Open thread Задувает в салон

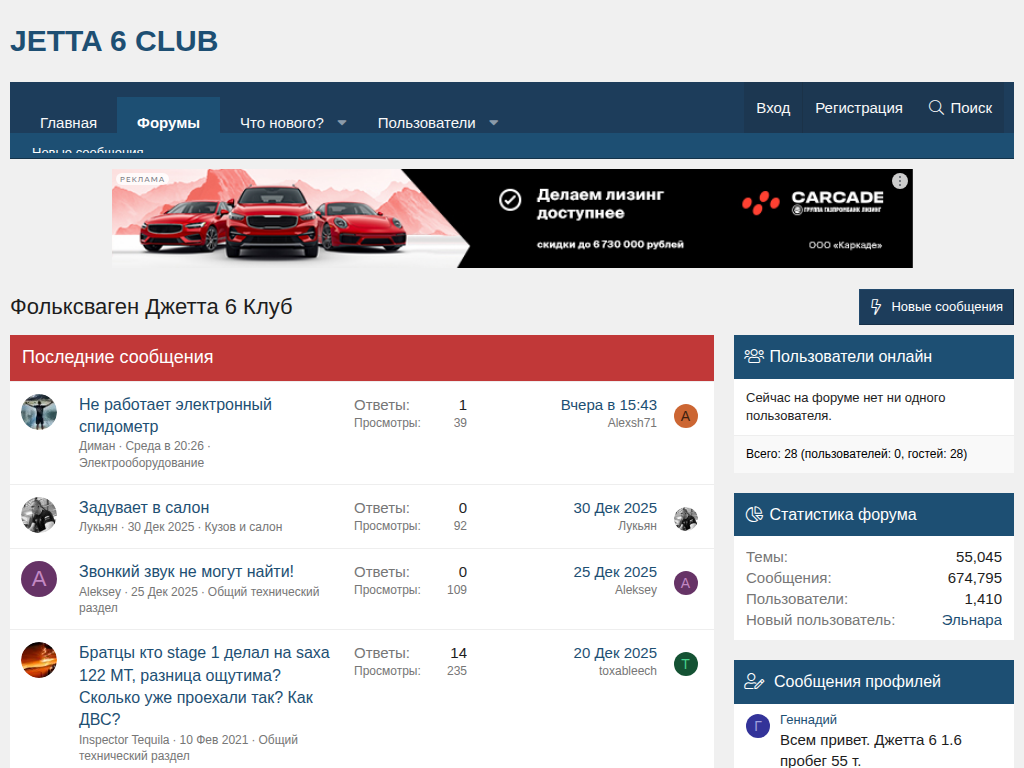tap(144, 508)
